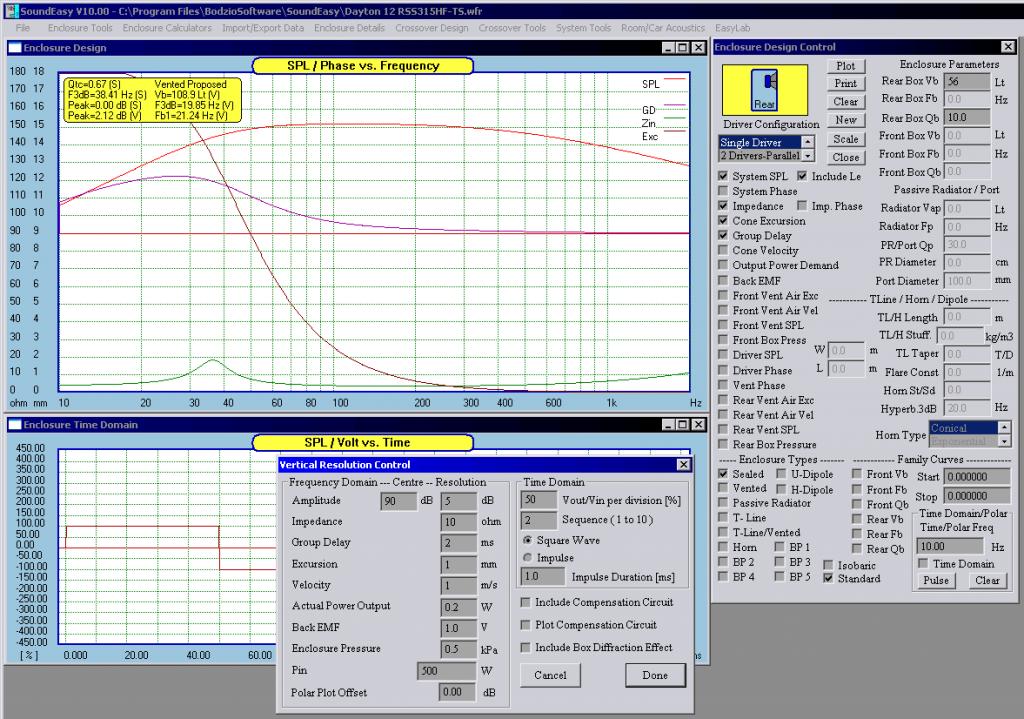
Task: Open the Import/Export Data menu
Action: pyautogui.click(x=263, y=28)
